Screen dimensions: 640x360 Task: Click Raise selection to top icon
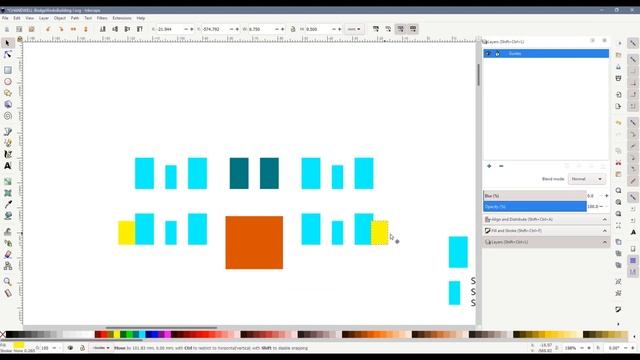[140, 29]
